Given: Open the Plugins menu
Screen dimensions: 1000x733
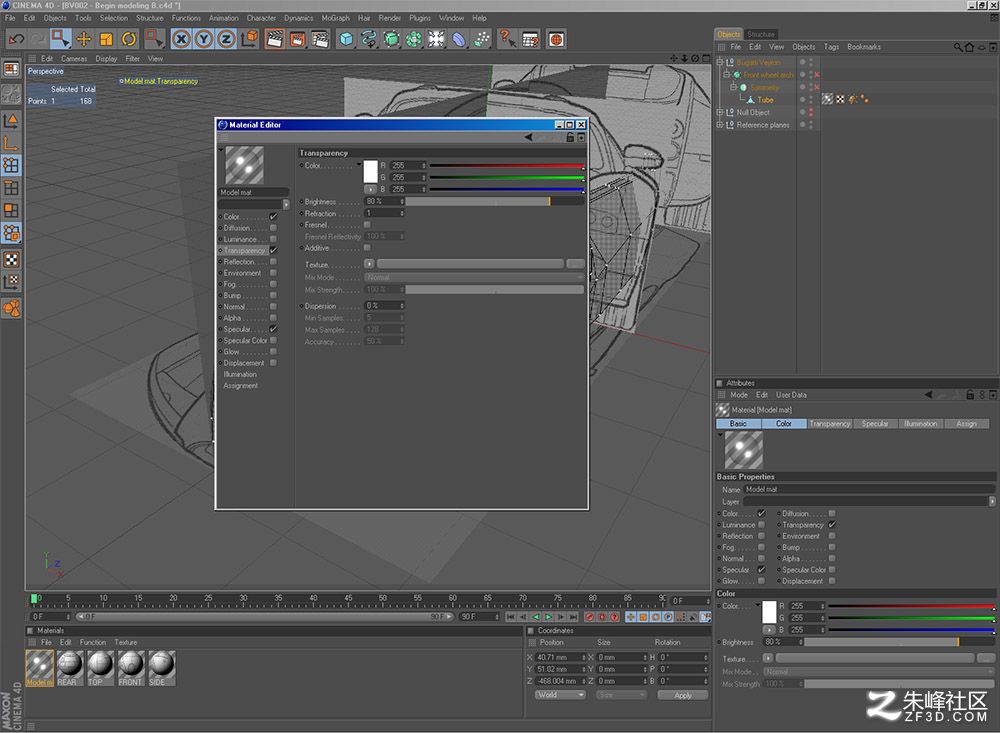Looking at the screenshot, I should tap(420, 18).
